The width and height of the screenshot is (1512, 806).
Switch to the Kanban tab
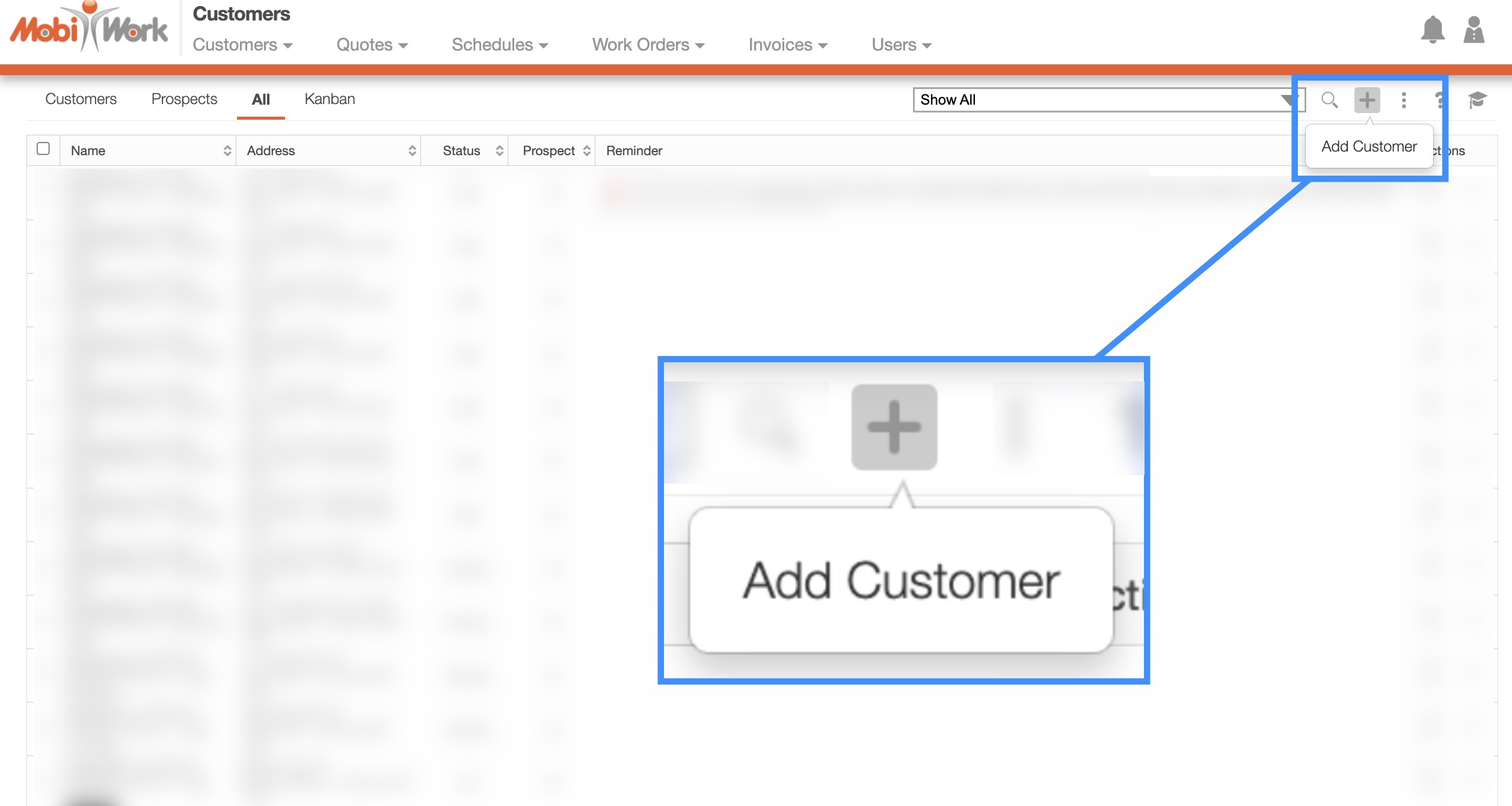(330, 99)
